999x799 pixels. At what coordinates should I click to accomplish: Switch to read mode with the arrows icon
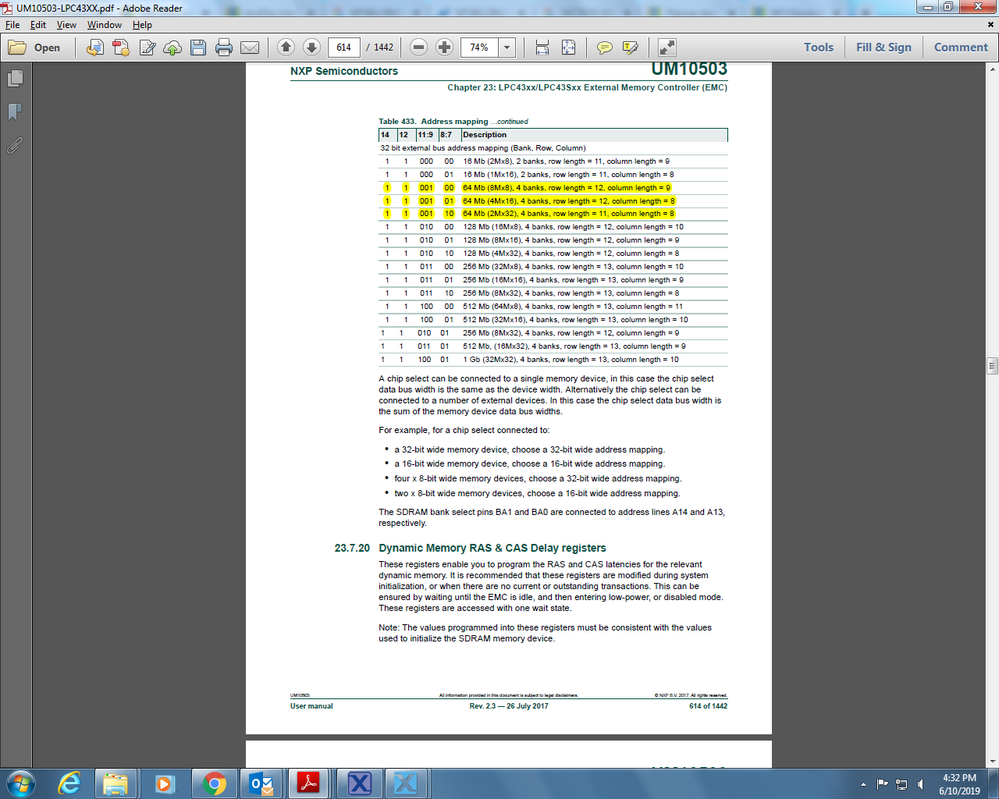pos(666,48)
